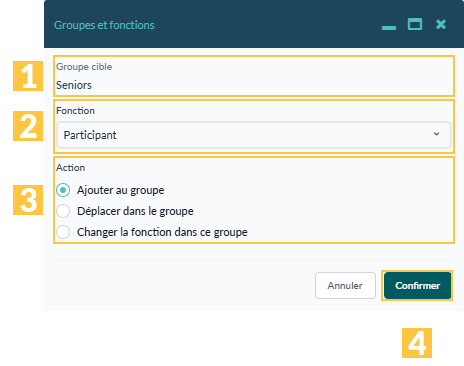Viewport: 464px width, 366px height.
Task: Click the Seniors target group value
Action: coord(74,85)
